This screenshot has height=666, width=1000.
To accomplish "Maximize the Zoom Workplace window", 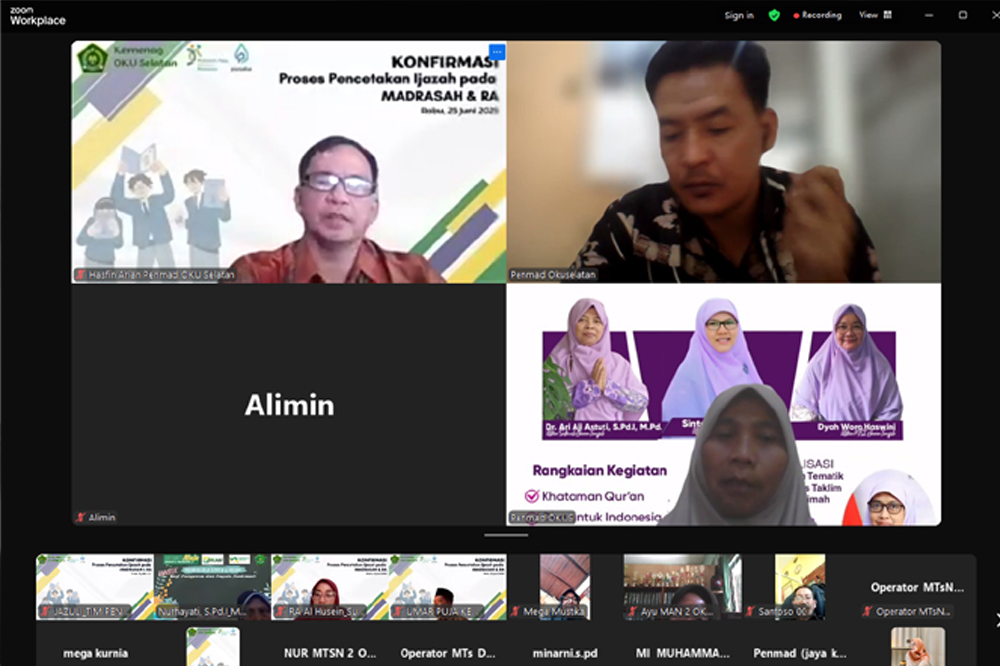I will [x=962, y=15].
